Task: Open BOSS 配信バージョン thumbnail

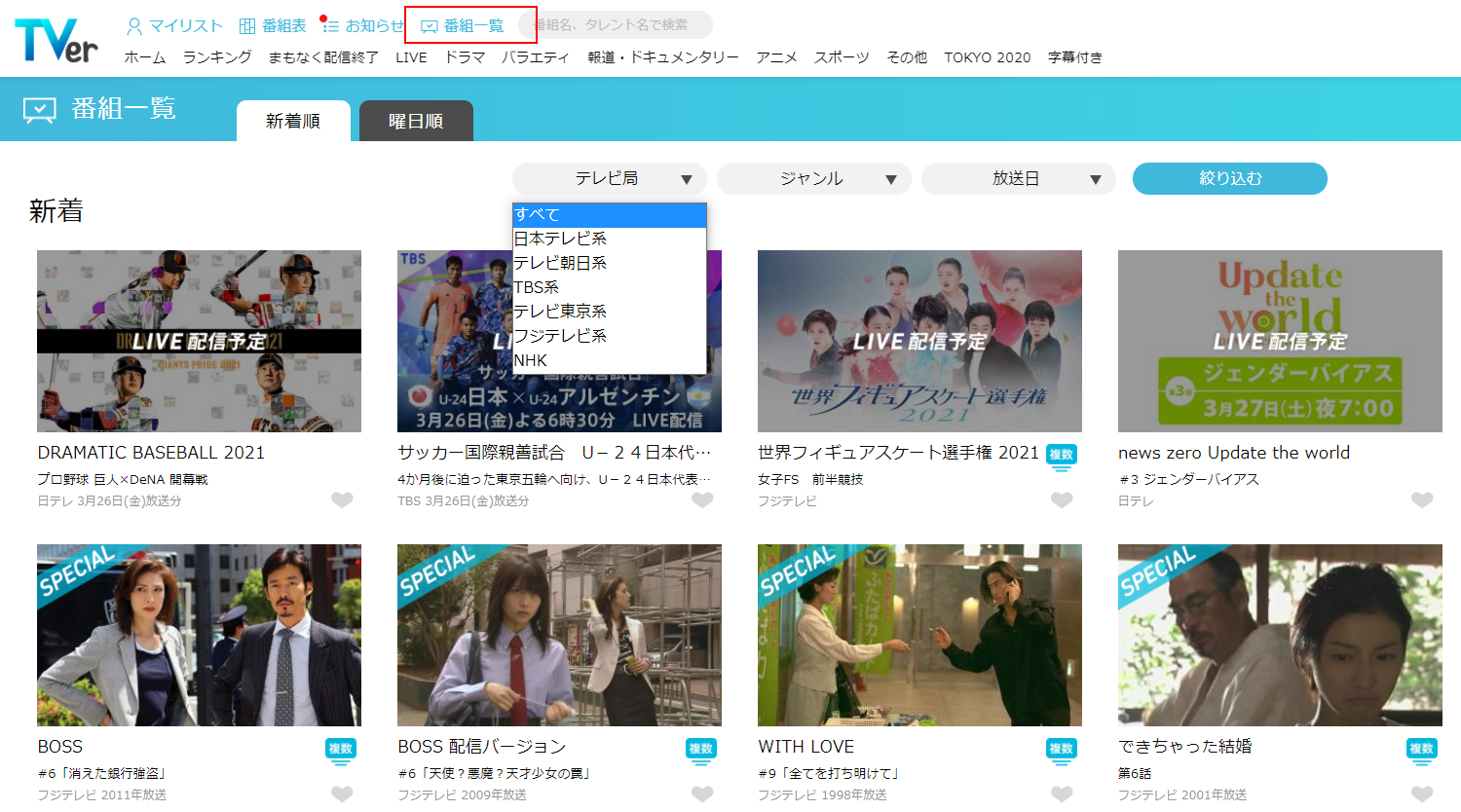Action: pos(559,635)
